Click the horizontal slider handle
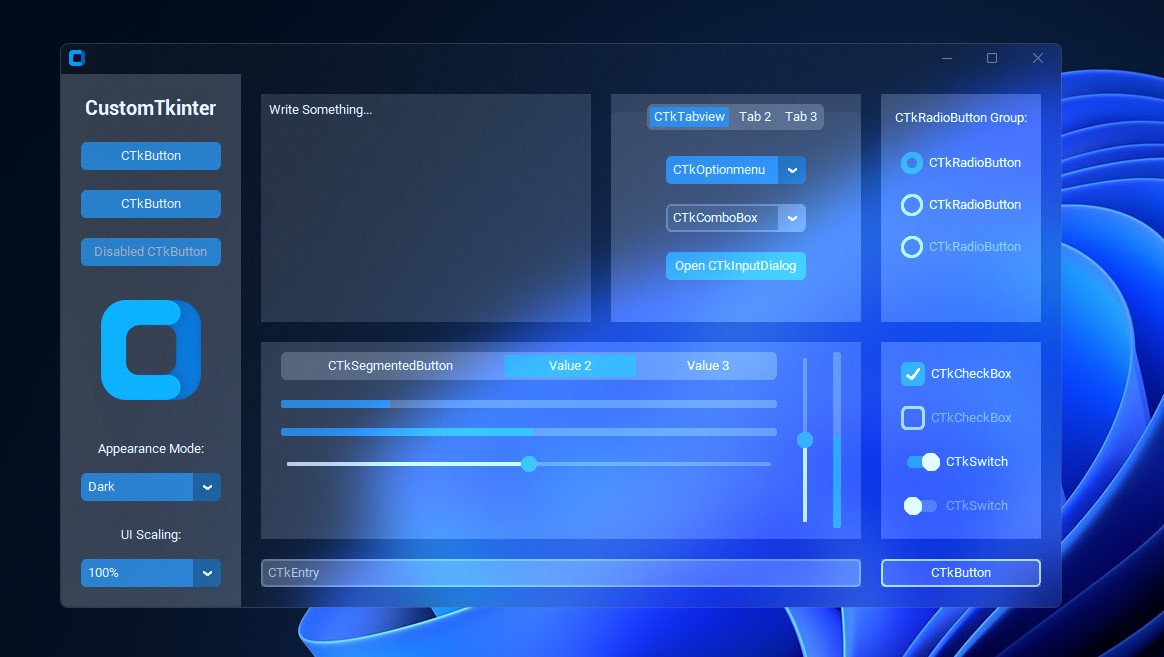 pyautogui.click(x=529, y=463)
